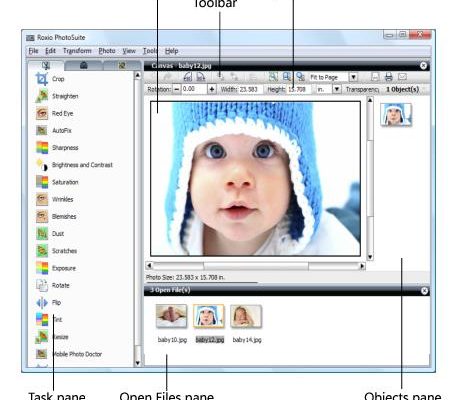Open Brightness and Contrast tool

click(x=74, y=165)
